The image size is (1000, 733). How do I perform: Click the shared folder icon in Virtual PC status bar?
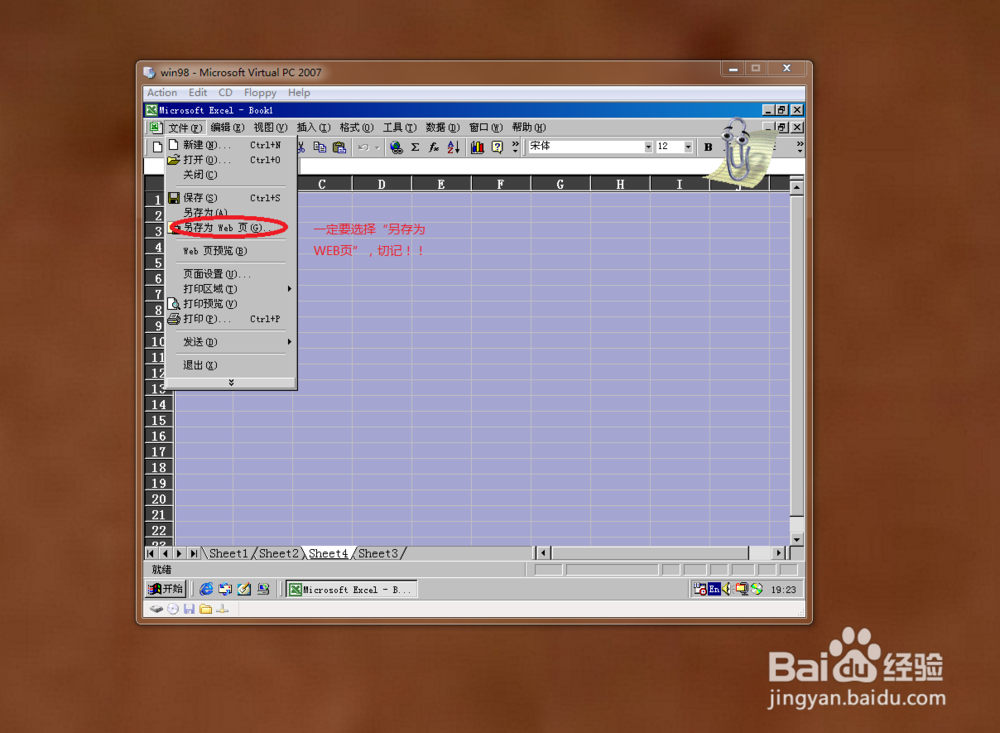click(x=205, y=609)
